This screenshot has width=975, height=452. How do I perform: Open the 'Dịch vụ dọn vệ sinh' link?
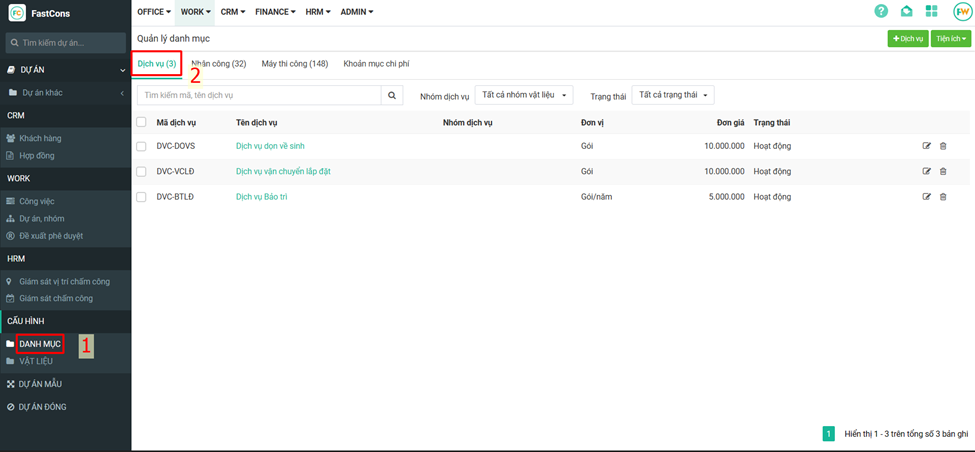[270, 146]
